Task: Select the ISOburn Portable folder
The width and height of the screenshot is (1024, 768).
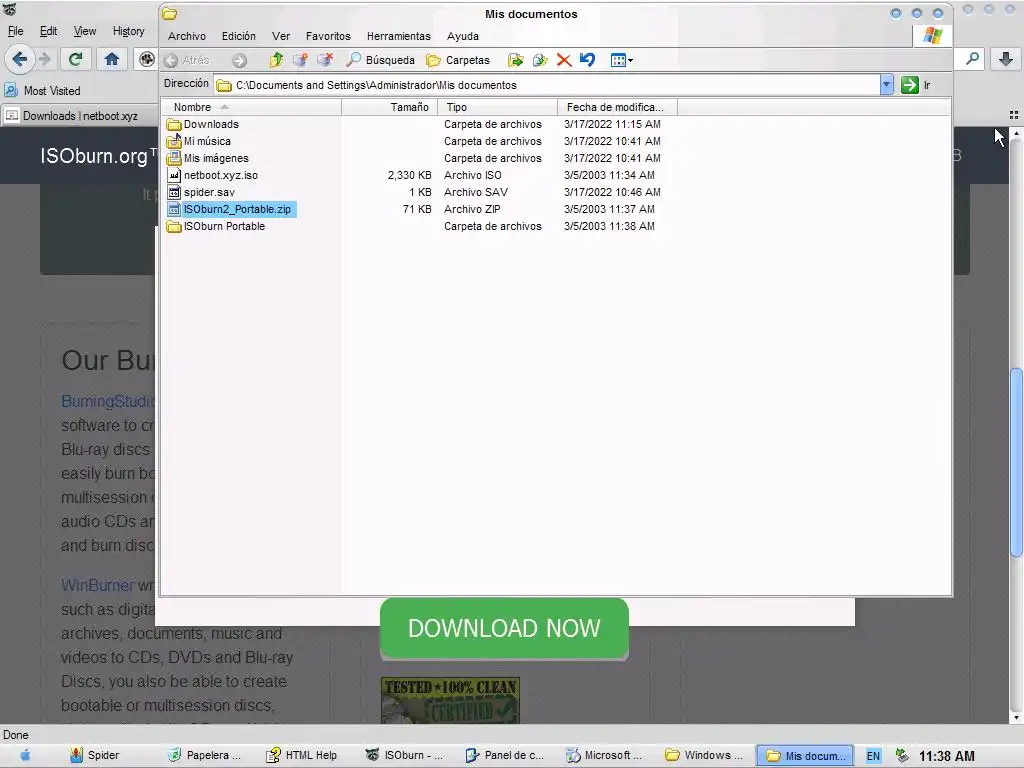Action: coord(216,226)
